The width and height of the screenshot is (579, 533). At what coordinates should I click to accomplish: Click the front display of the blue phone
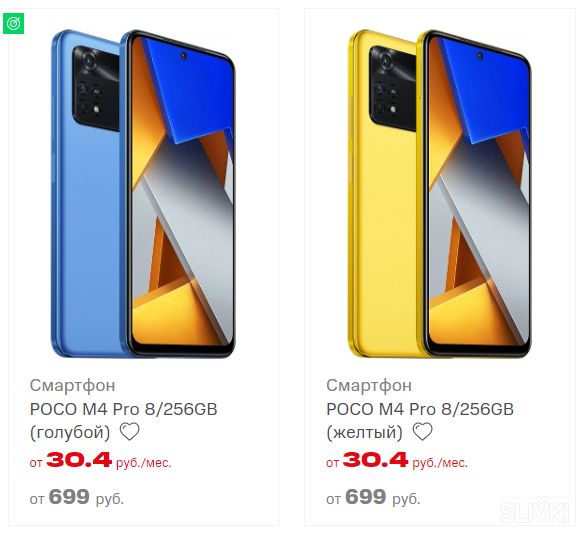click(x=183, y=192)
